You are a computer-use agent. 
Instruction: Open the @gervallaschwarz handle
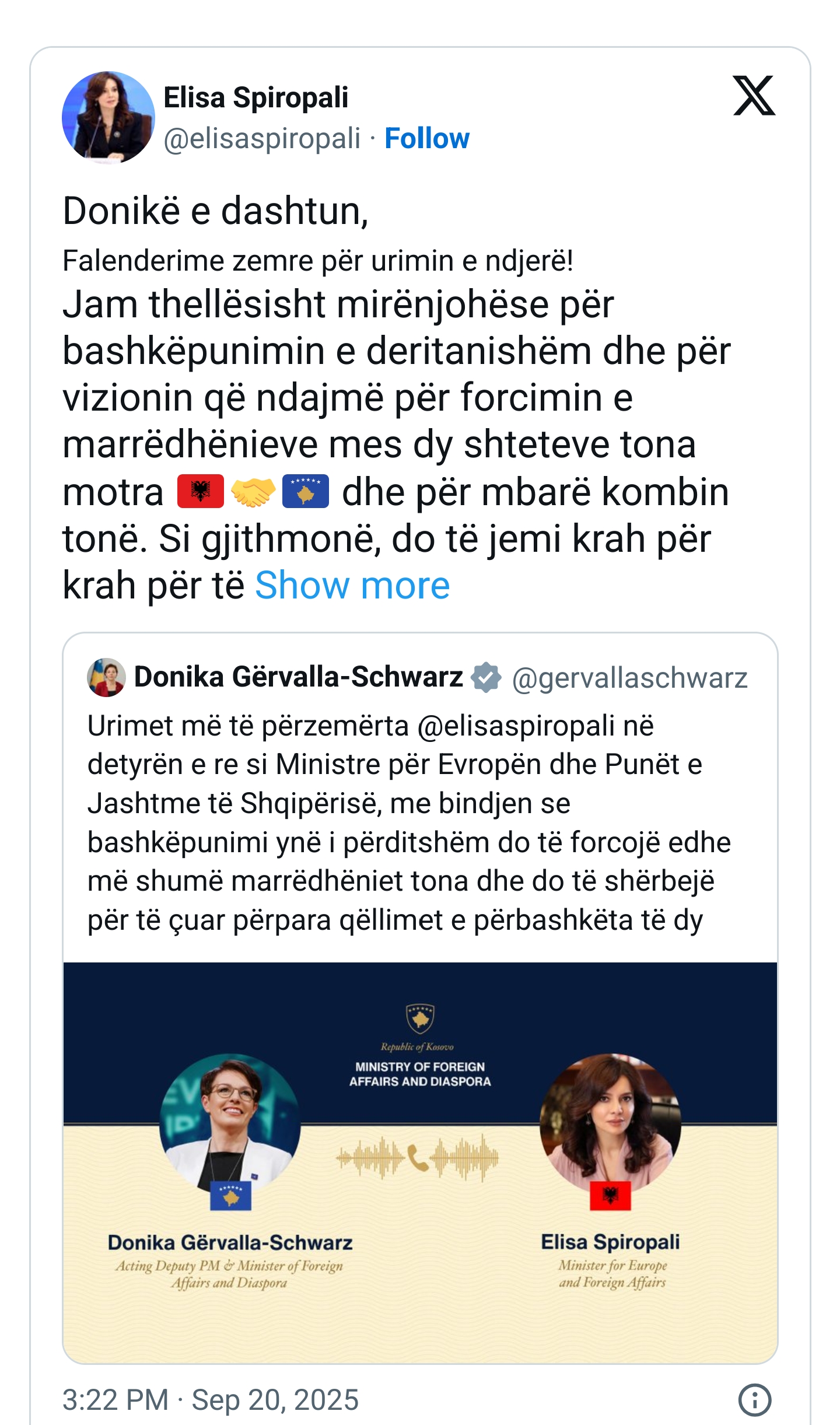[629, 678]
